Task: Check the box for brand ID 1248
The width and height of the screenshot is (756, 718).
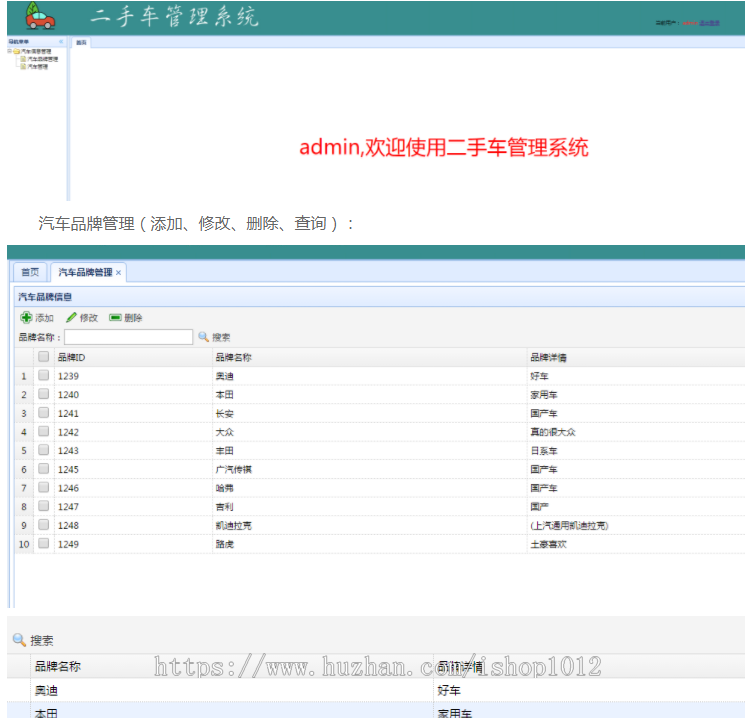Action: point(43,525)
